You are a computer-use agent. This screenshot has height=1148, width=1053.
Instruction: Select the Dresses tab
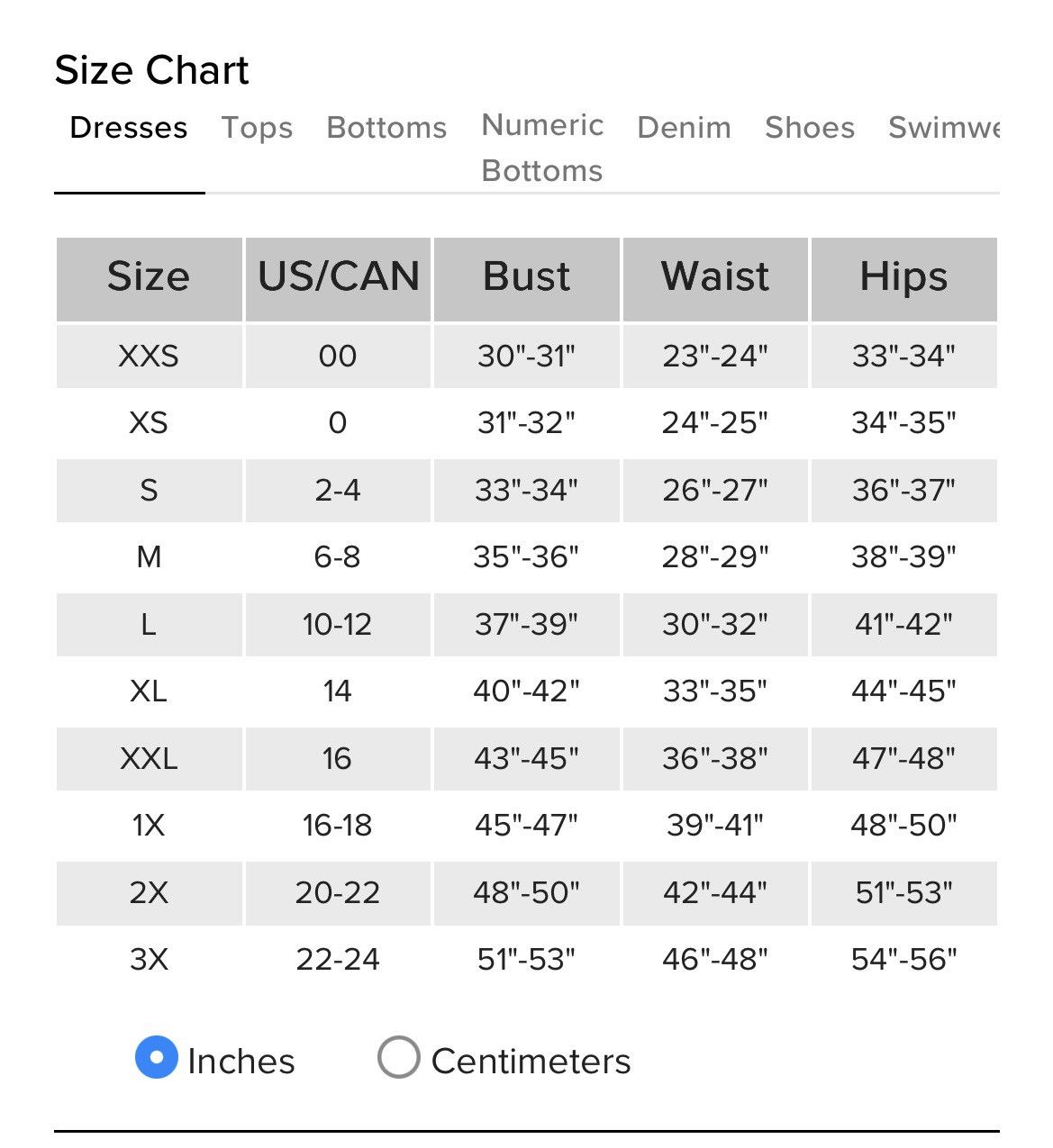[129, 128]
